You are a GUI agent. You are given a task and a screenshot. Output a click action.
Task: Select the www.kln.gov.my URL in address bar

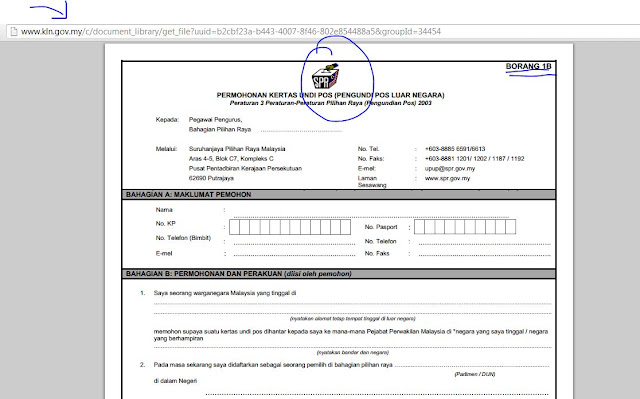tap(231, 31)
